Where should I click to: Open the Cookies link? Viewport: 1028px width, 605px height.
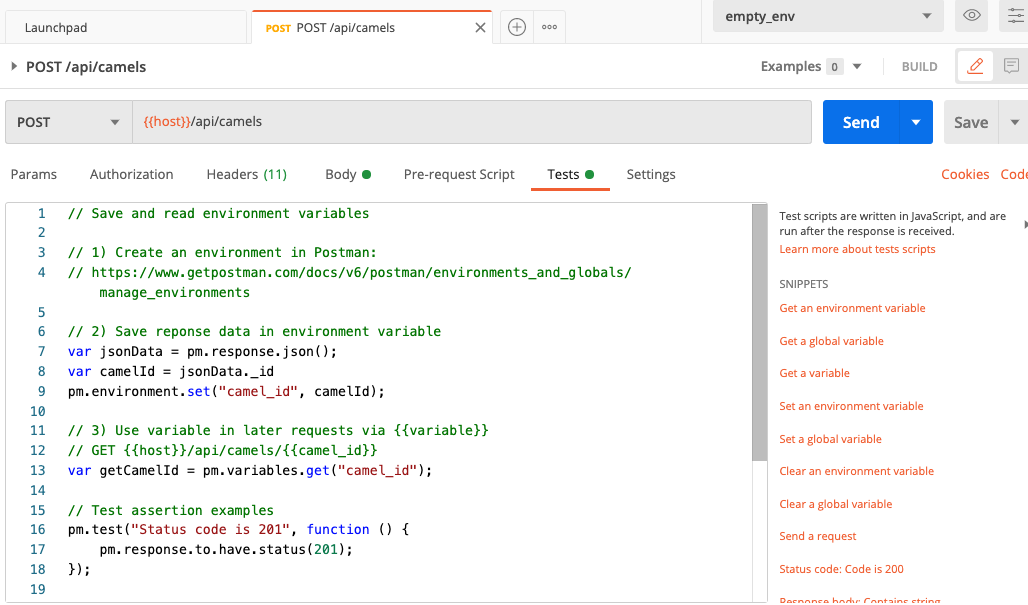tap(965, 174)
